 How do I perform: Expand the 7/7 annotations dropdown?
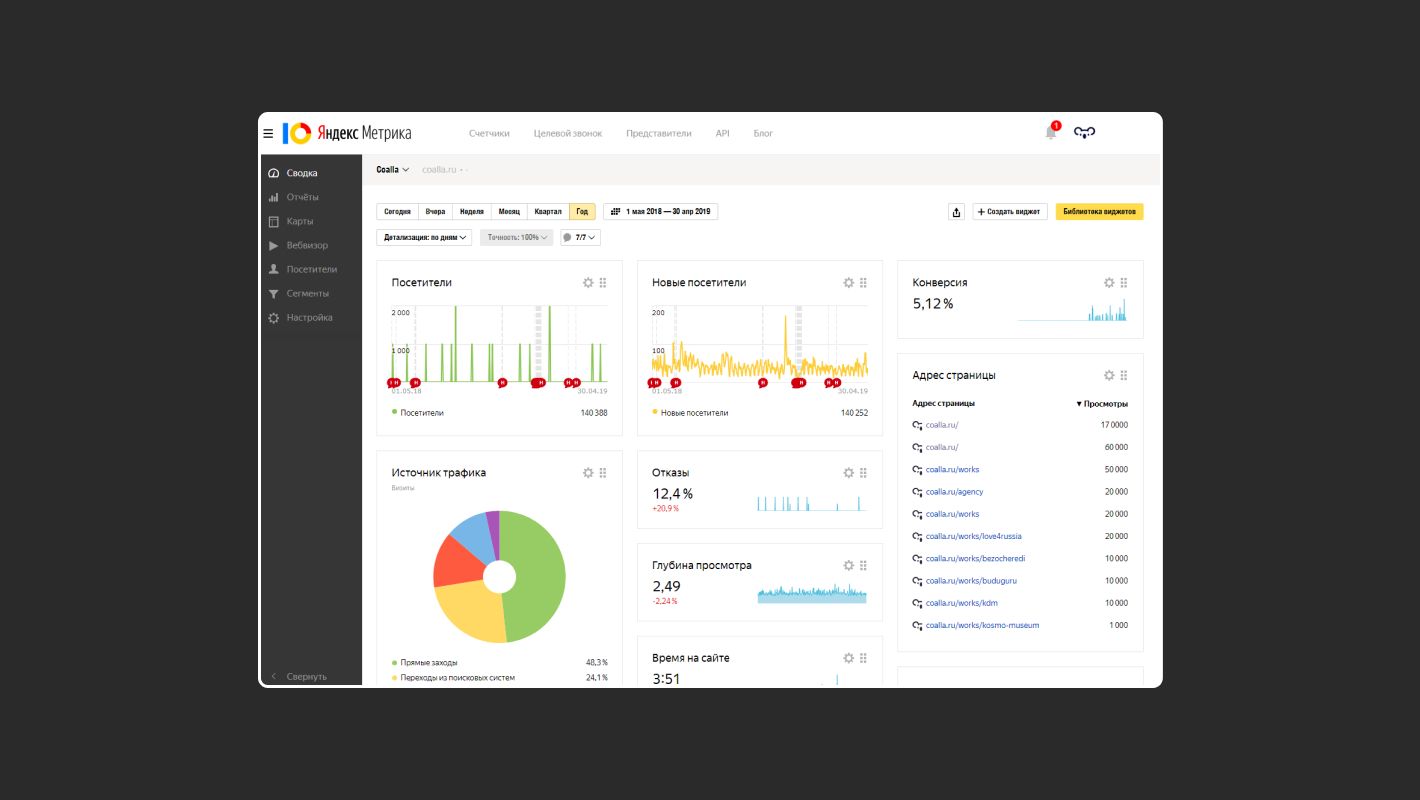coord(580,238)
